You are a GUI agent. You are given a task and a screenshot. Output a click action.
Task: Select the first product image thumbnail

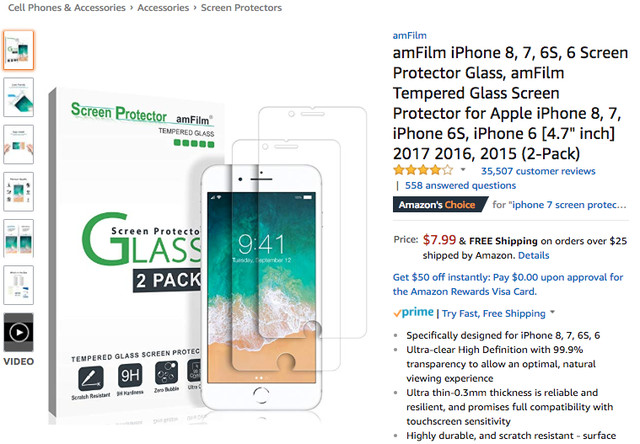point(18,50)
